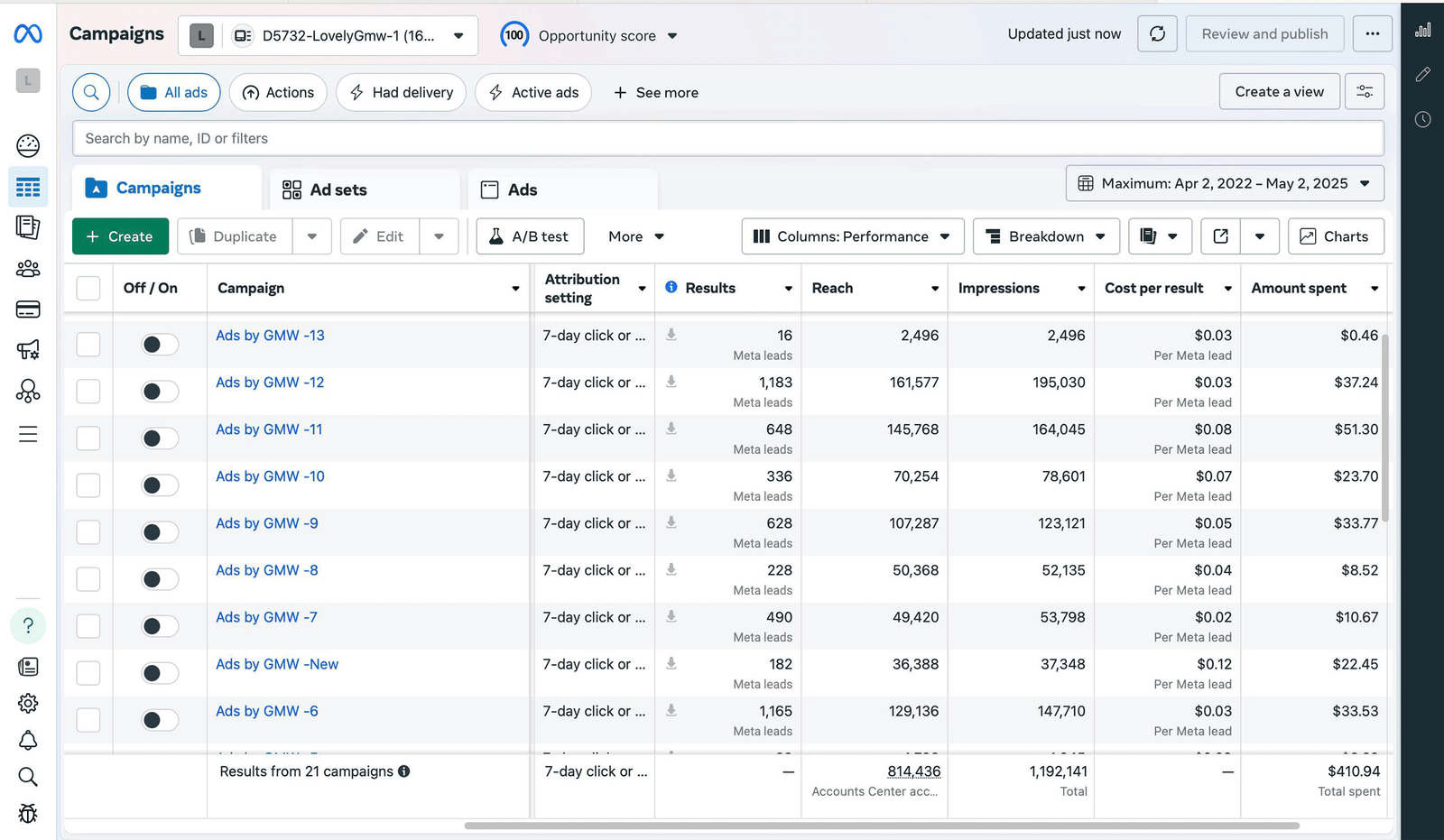Open Ads reporting icon in sidebar
Viewport: 1444px width, 840px height.
pyautogui.click(x=28, y=227)
